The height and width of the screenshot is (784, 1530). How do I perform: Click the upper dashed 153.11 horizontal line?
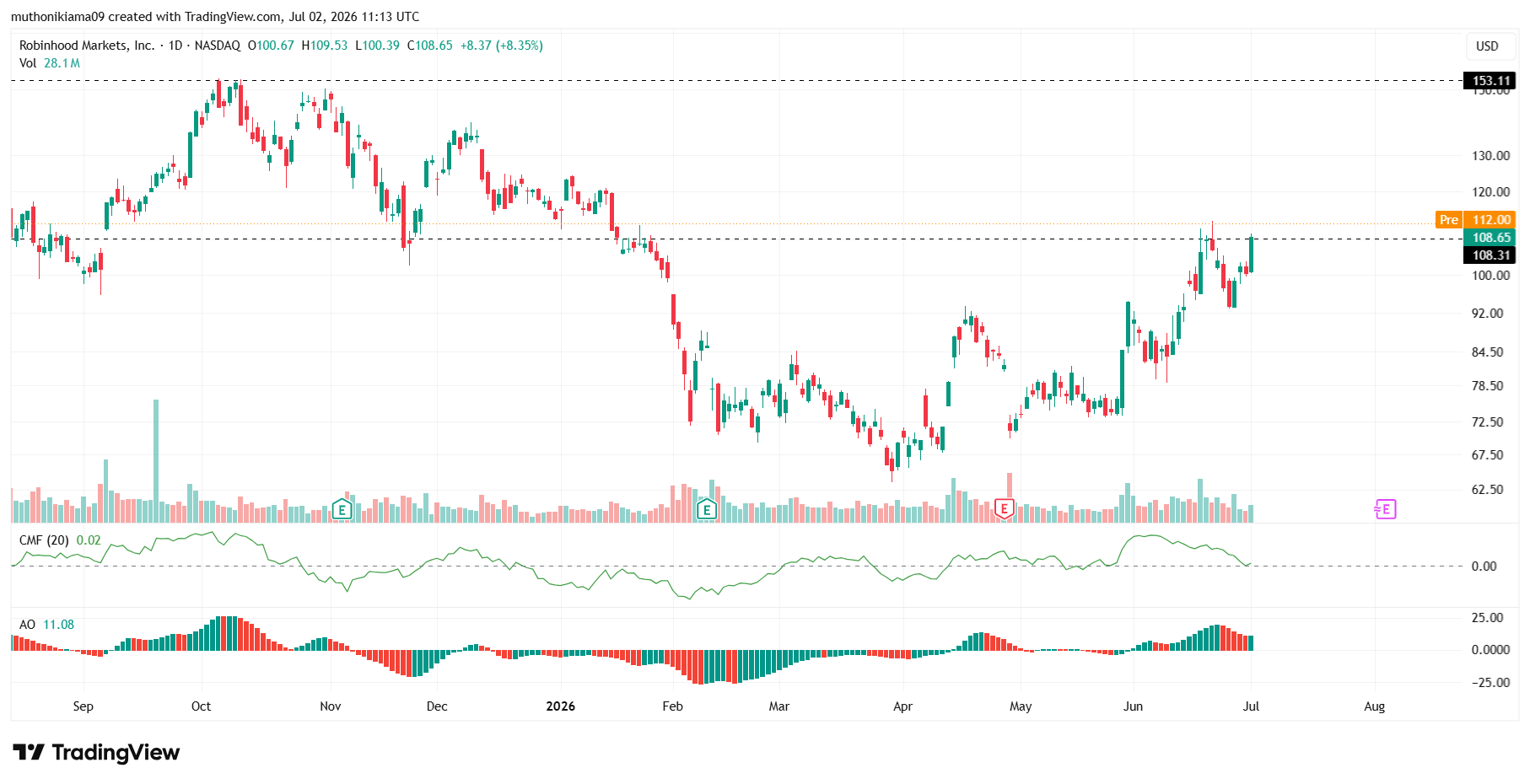tap(735, 81)
